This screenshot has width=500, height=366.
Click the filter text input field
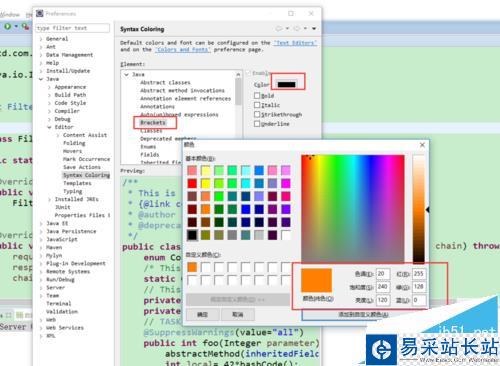73,28
